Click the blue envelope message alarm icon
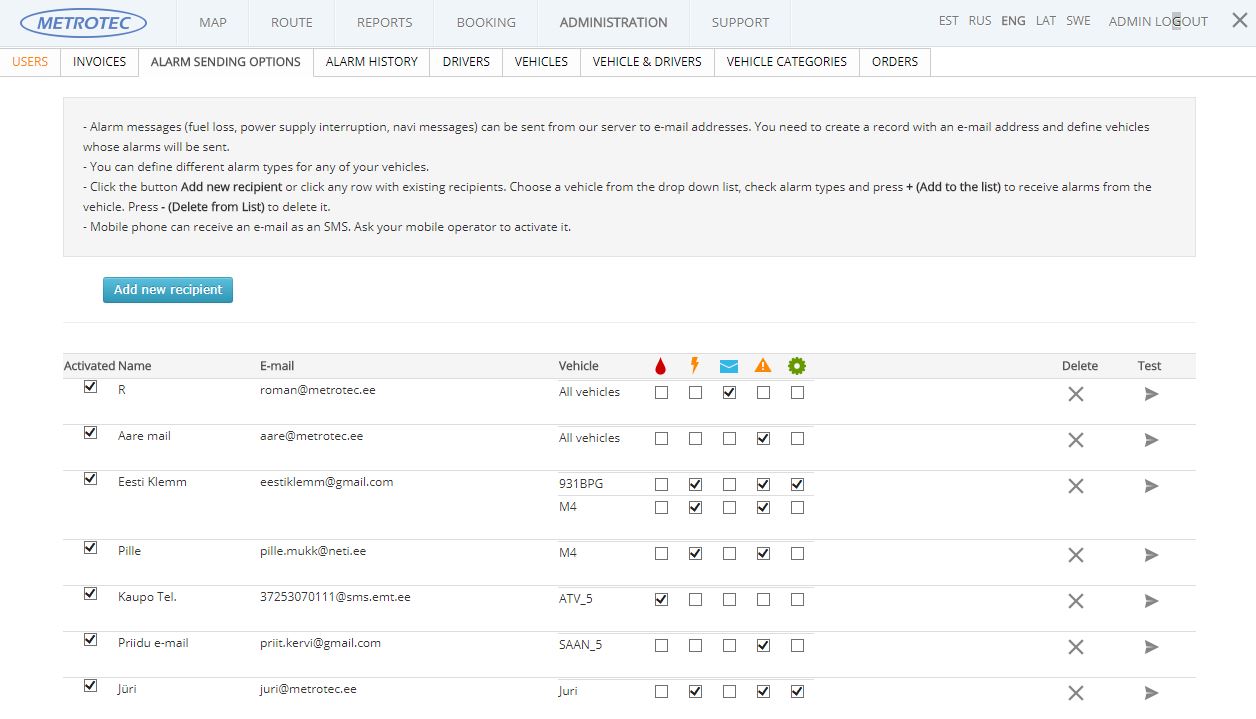 tap(729, 366)
